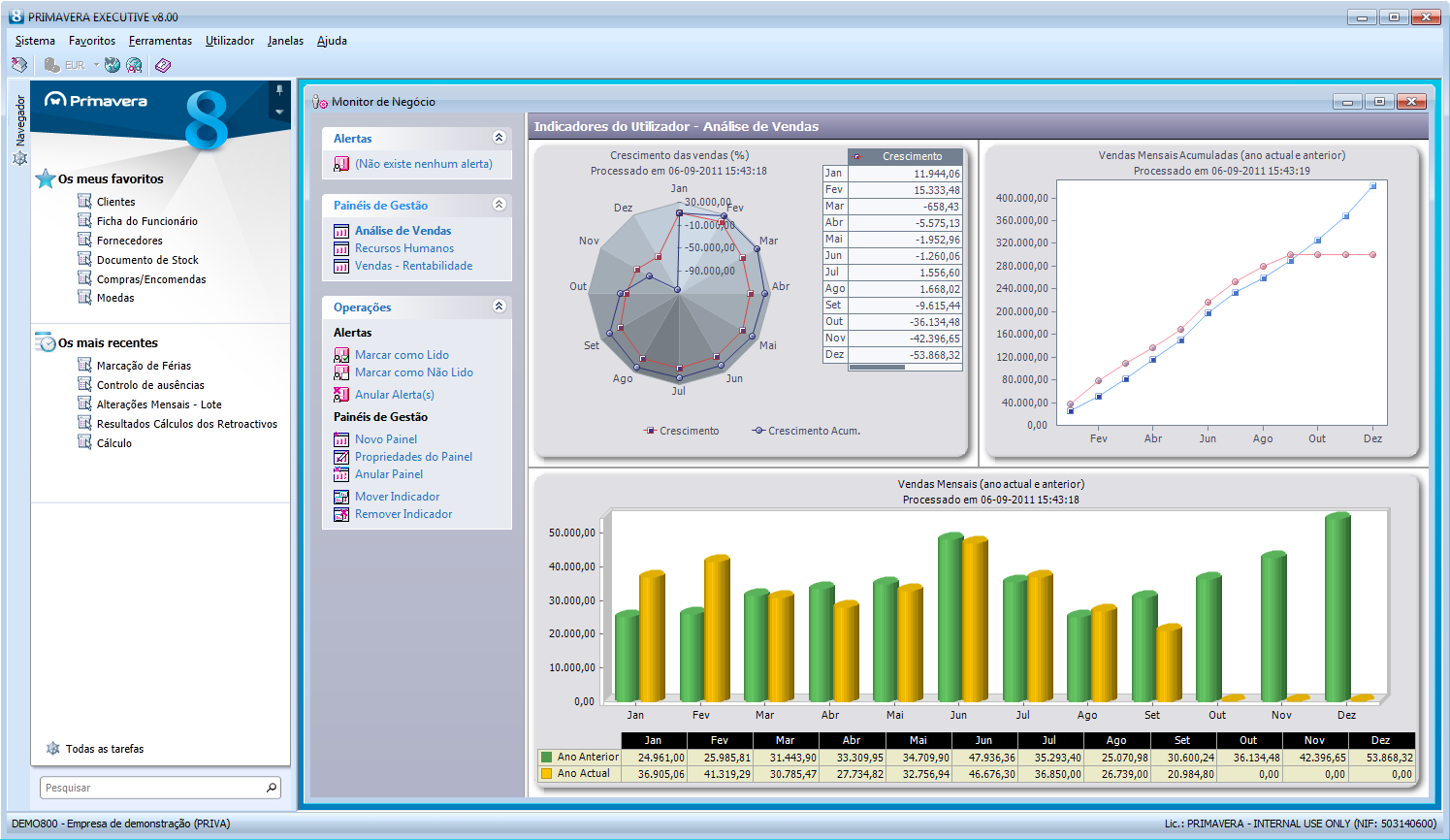This screenshot has height=840, width=1450.
Task: Click the globe toolbar icon
Action: (113, 65)
